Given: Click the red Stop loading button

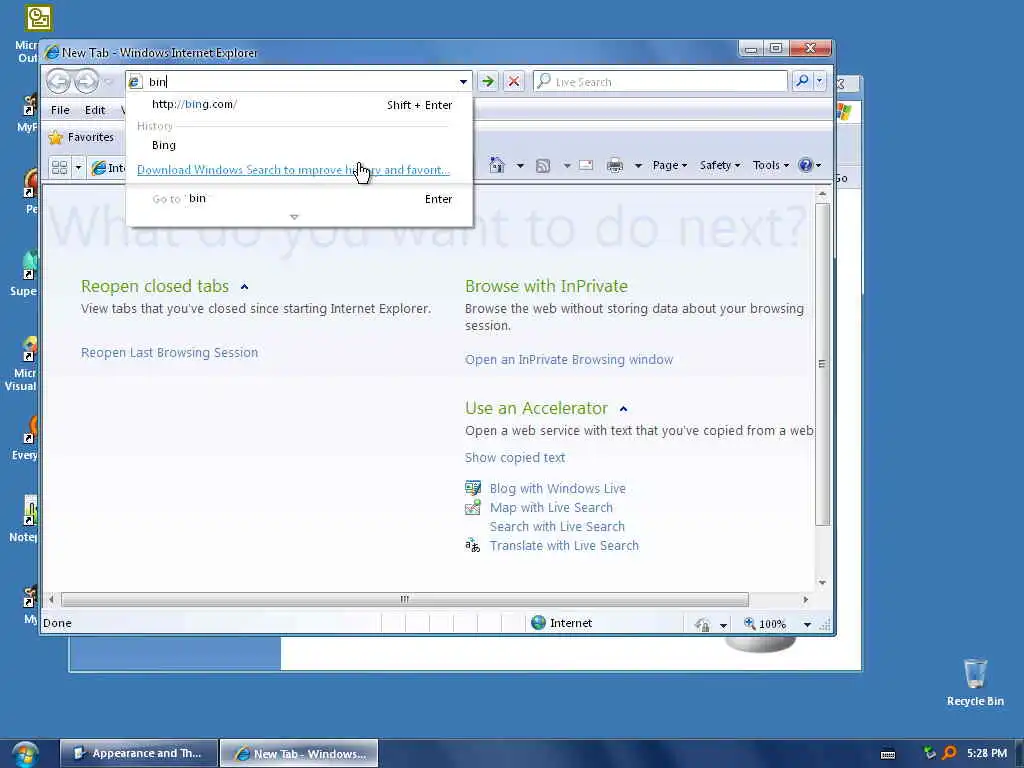Looking at the screenshot, I should tap(514, 82).
